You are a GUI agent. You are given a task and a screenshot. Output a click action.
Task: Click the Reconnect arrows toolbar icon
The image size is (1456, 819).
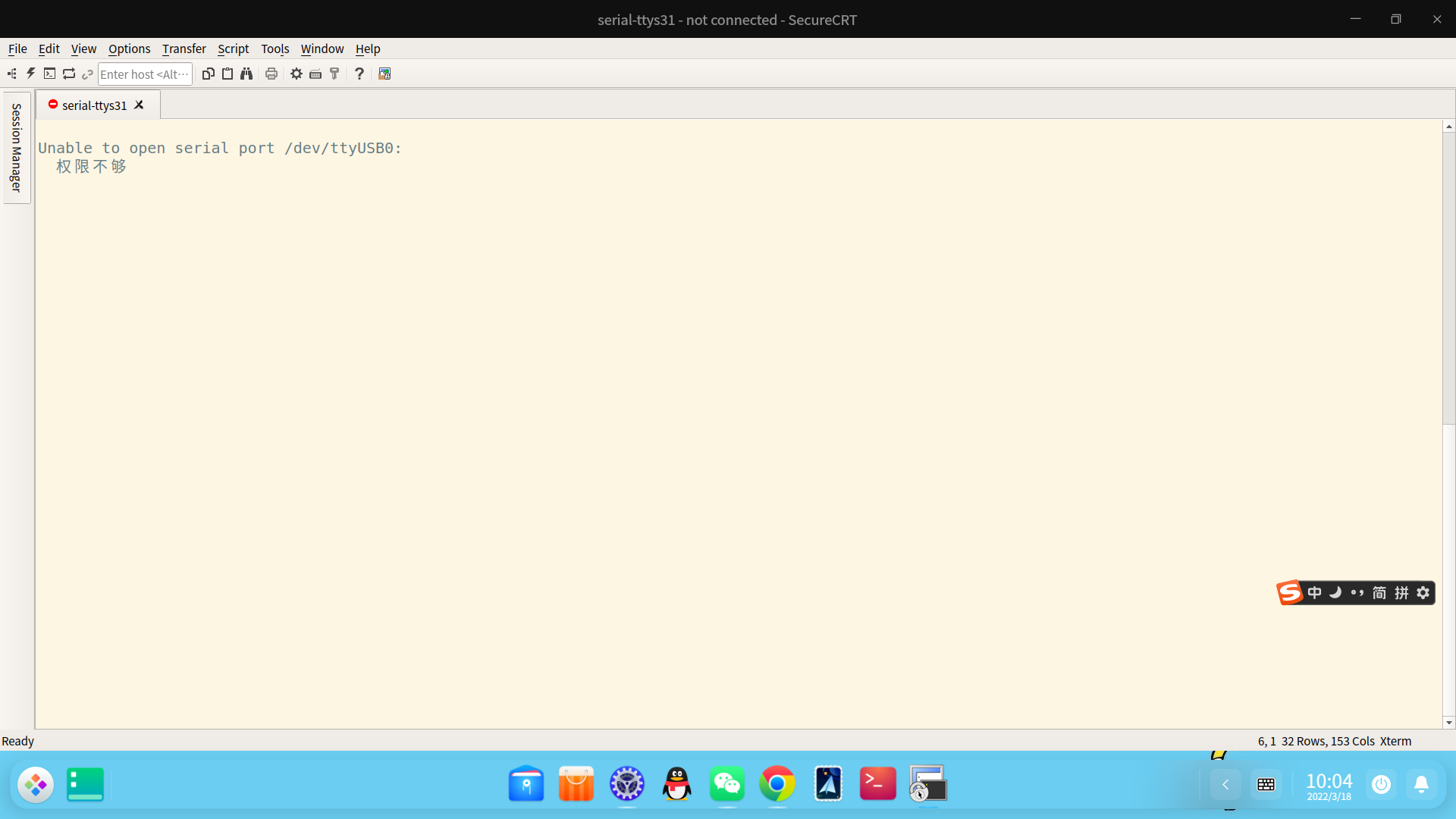click(69, 74)
